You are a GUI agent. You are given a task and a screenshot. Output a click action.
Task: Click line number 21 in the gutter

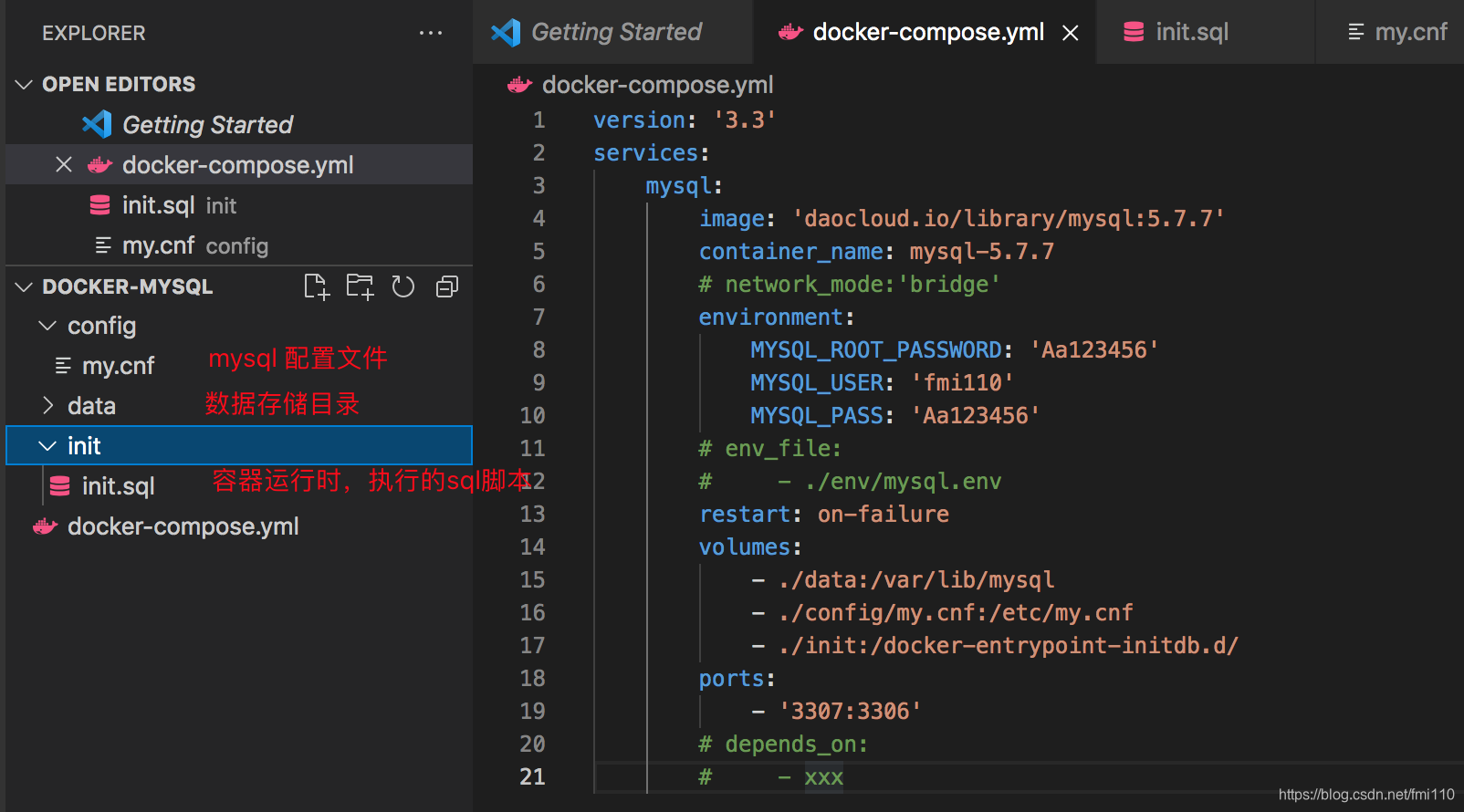[x=533, y=776]
